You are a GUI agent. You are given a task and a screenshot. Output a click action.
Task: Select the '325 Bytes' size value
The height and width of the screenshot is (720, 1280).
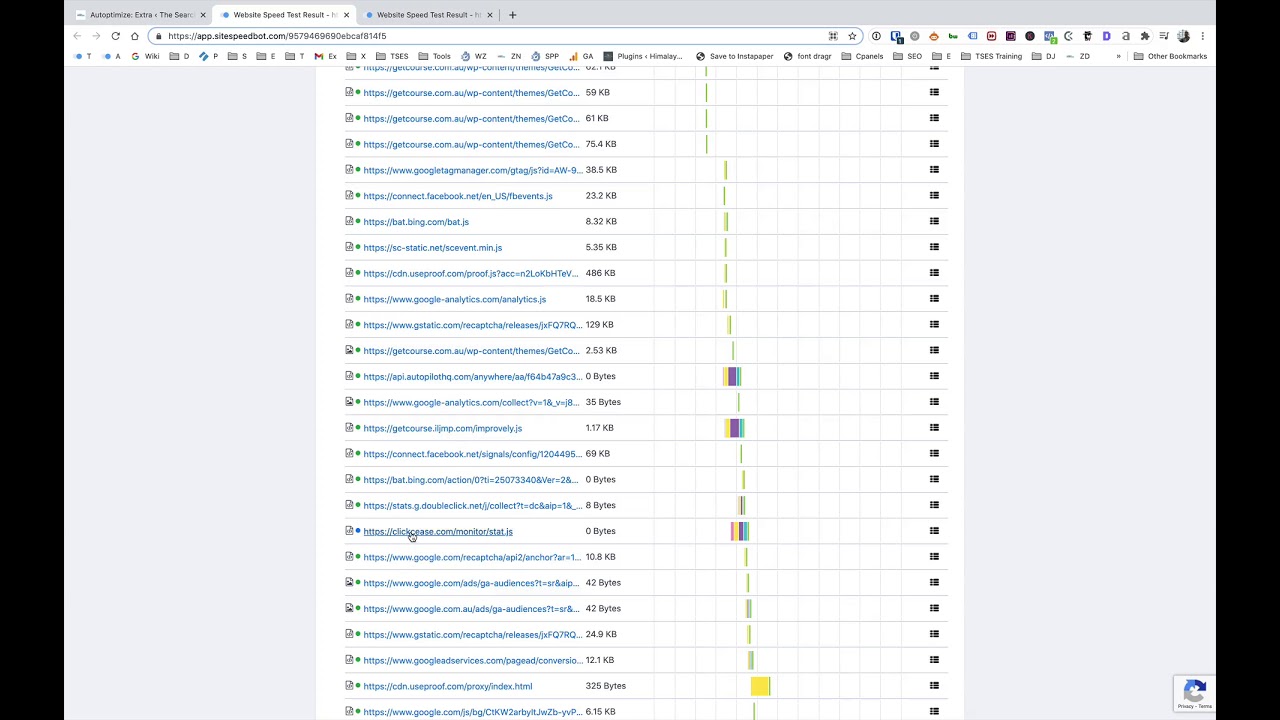pyautogui.click(x=606, y=686)
